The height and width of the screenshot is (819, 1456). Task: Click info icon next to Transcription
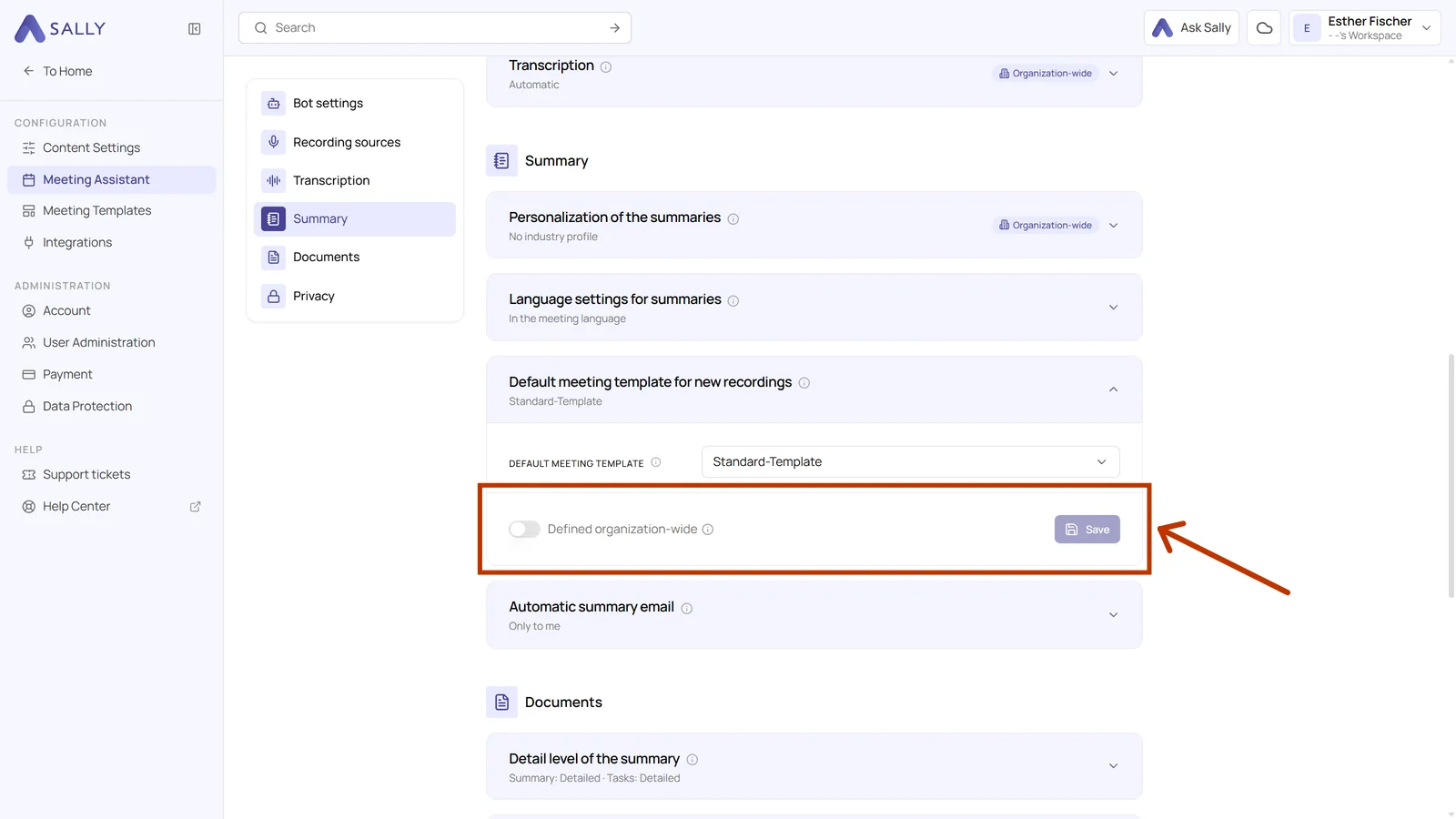(x=606, y=67)
